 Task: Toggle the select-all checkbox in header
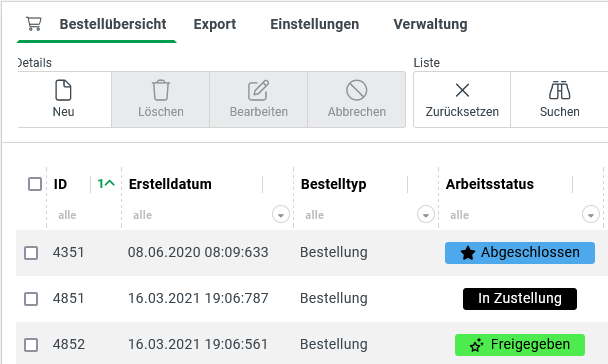pos(35,184)
